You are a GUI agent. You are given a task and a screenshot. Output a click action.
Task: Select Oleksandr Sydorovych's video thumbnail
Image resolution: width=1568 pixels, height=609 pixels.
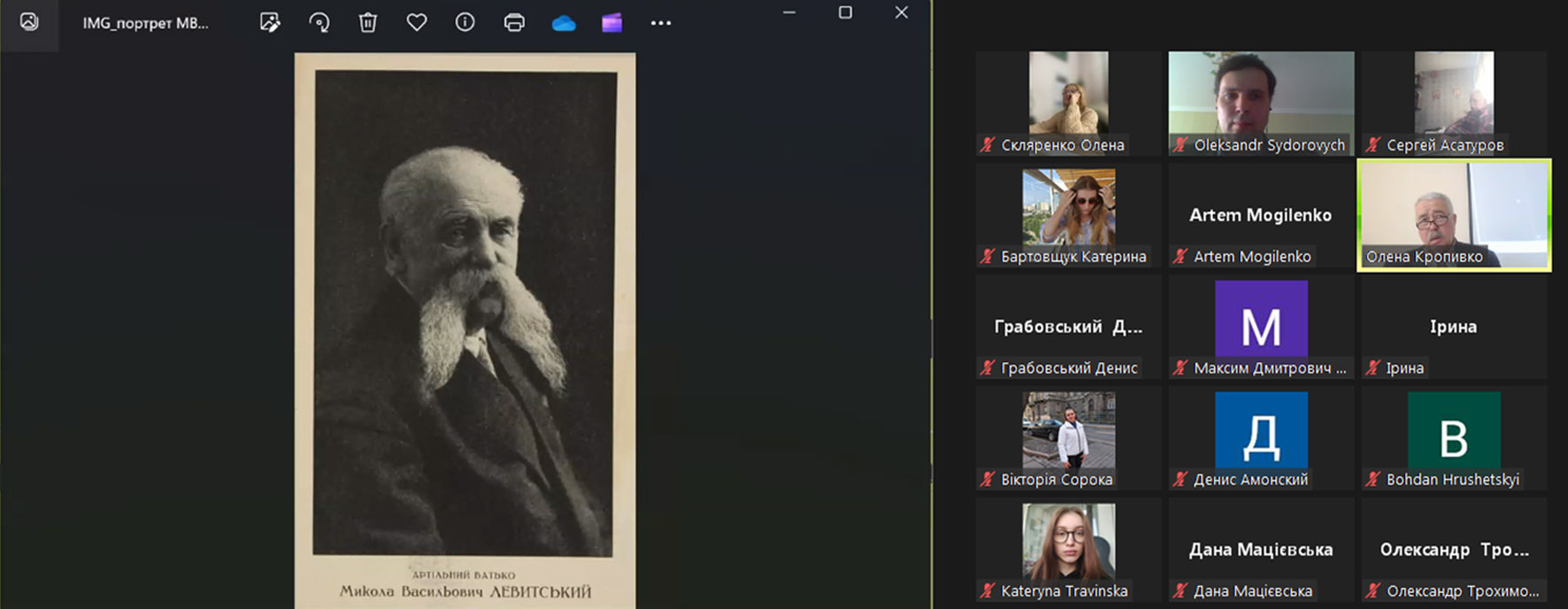(1261, 103)
